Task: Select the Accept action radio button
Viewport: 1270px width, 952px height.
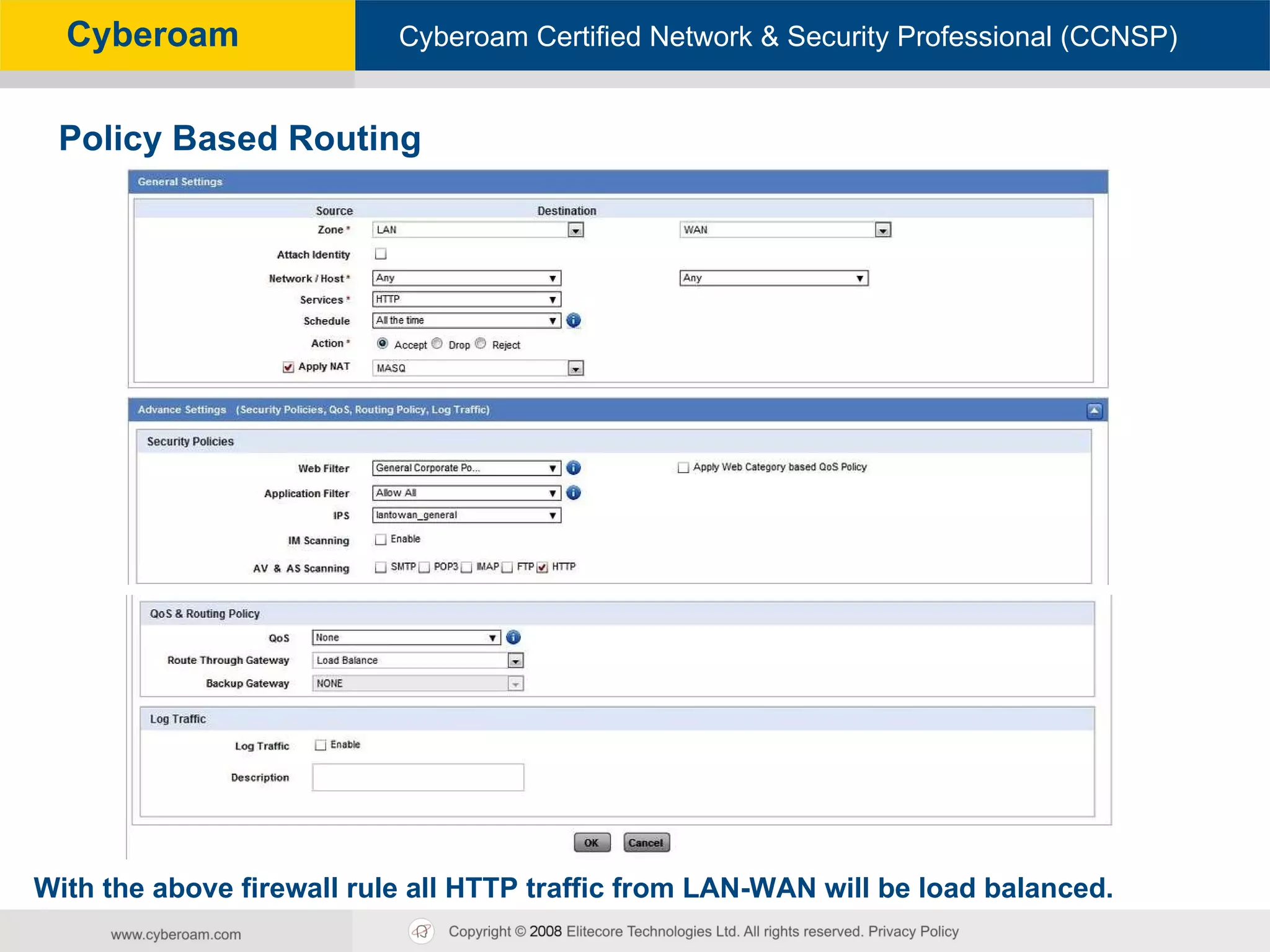Action: [x=383, y=343]
